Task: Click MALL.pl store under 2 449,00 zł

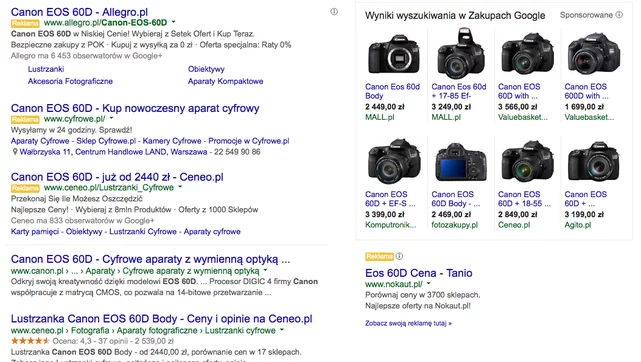Action: click(x=380, y=117)
